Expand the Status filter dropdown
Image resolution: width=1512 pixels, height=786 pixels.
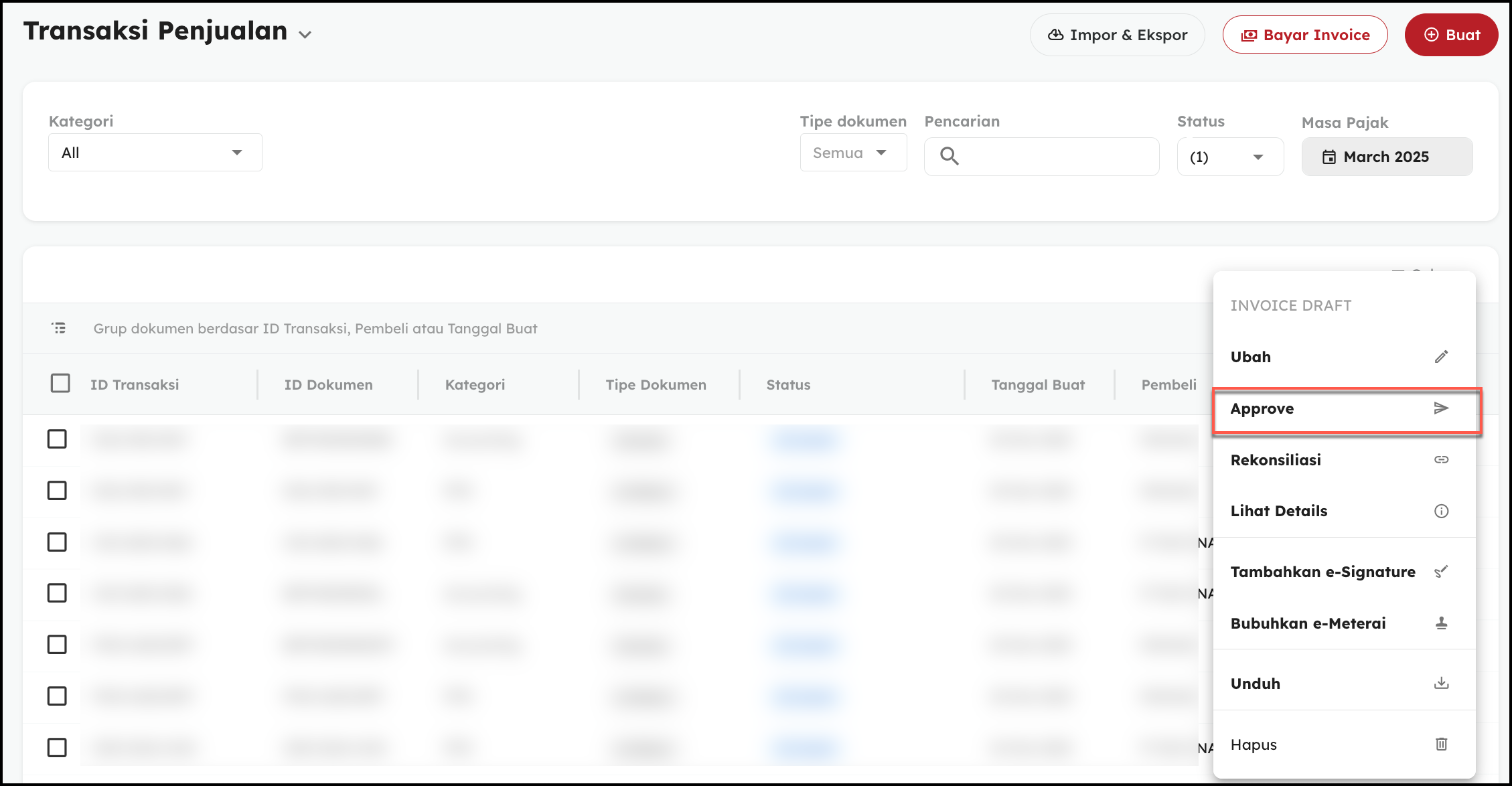[1229, 157]
